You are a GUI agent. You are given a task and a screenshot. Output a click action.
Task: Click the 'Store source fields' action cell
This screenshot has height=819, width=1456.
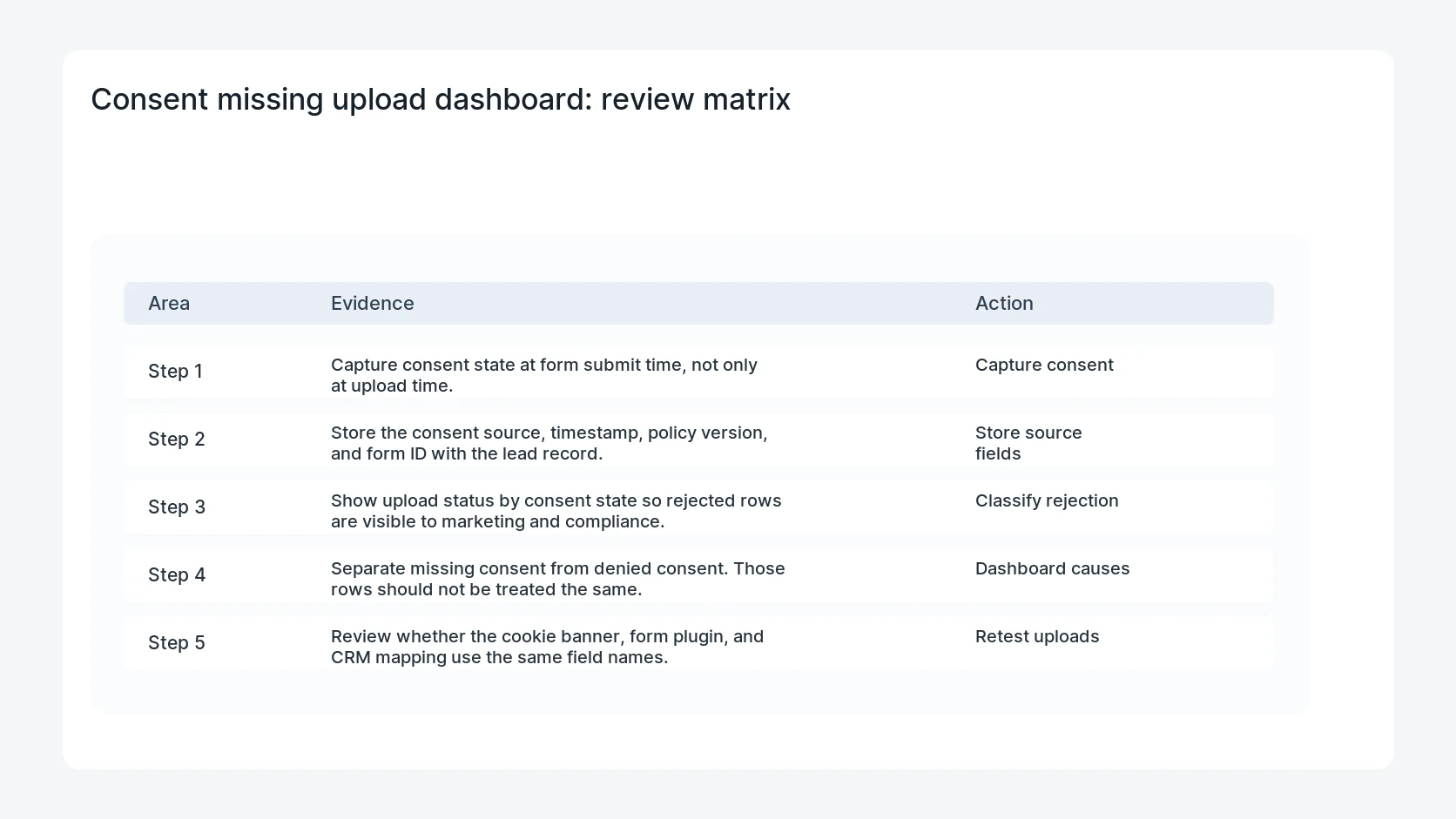pos(1028,443)
